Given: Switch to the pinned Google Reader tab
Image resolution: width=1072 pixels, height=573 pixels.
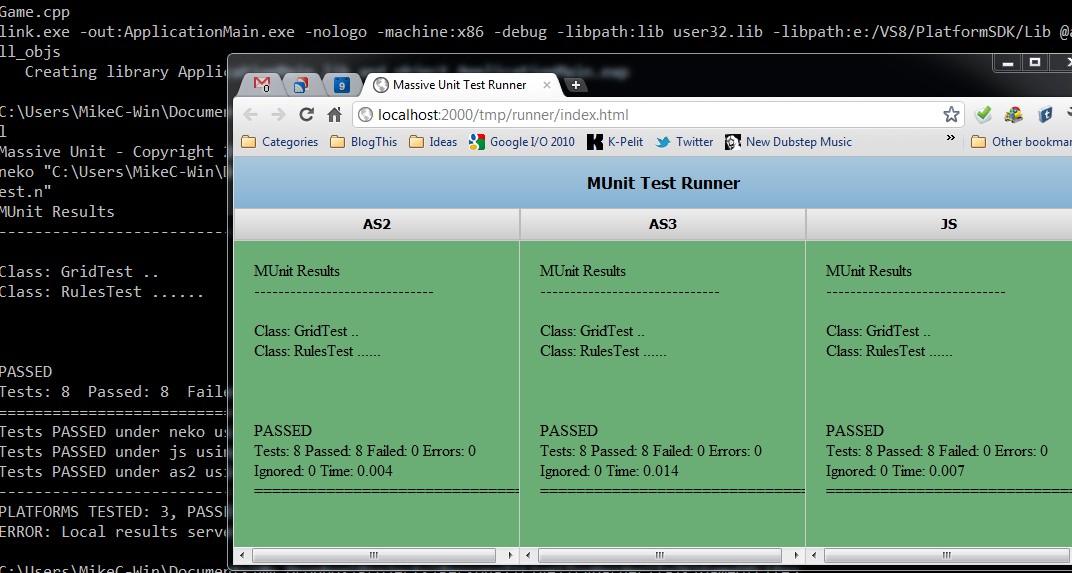Looking at the screenshot, I should click(301, 85).
